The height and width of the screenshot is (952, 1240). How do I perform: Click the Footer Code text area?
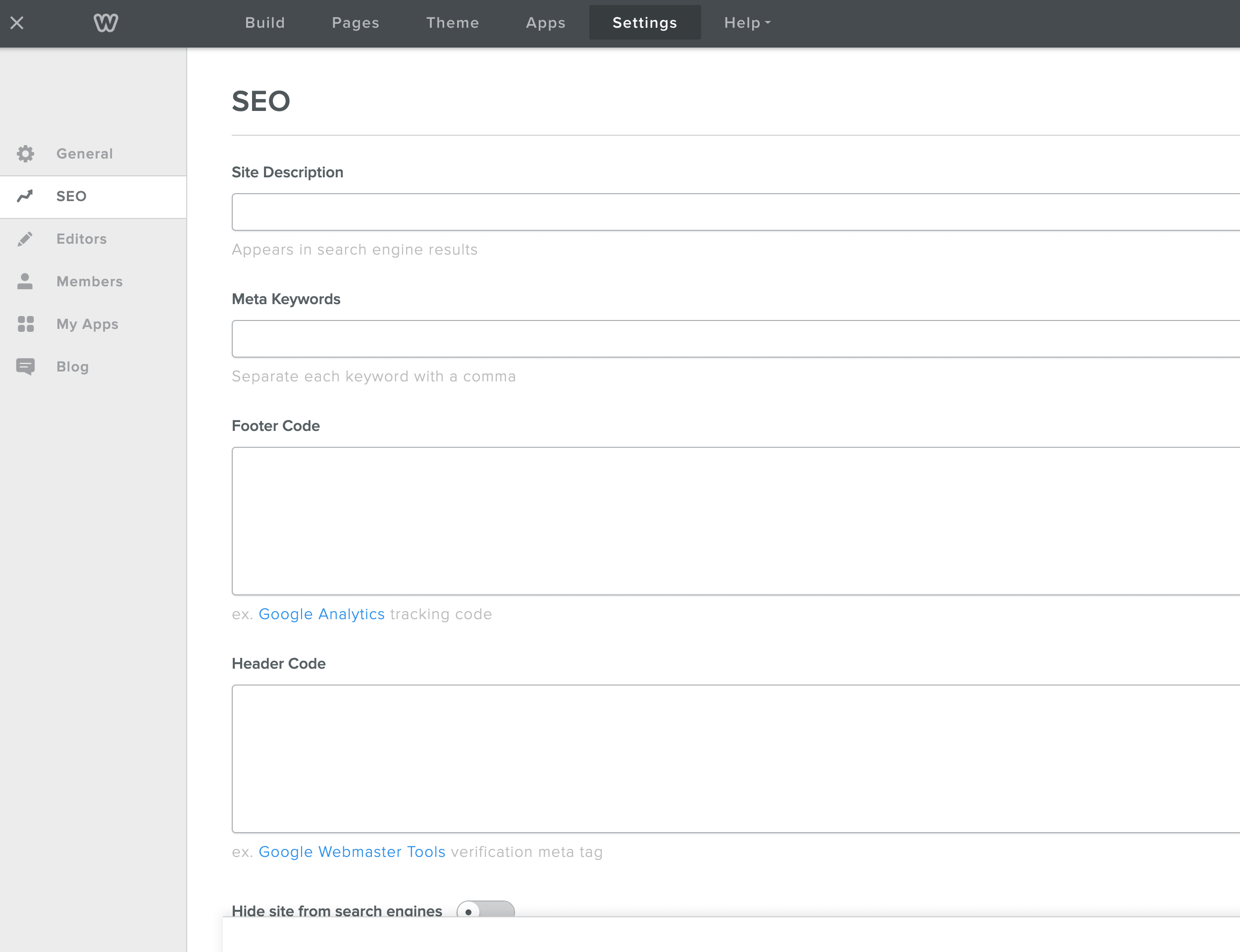[x=736, y=520]
